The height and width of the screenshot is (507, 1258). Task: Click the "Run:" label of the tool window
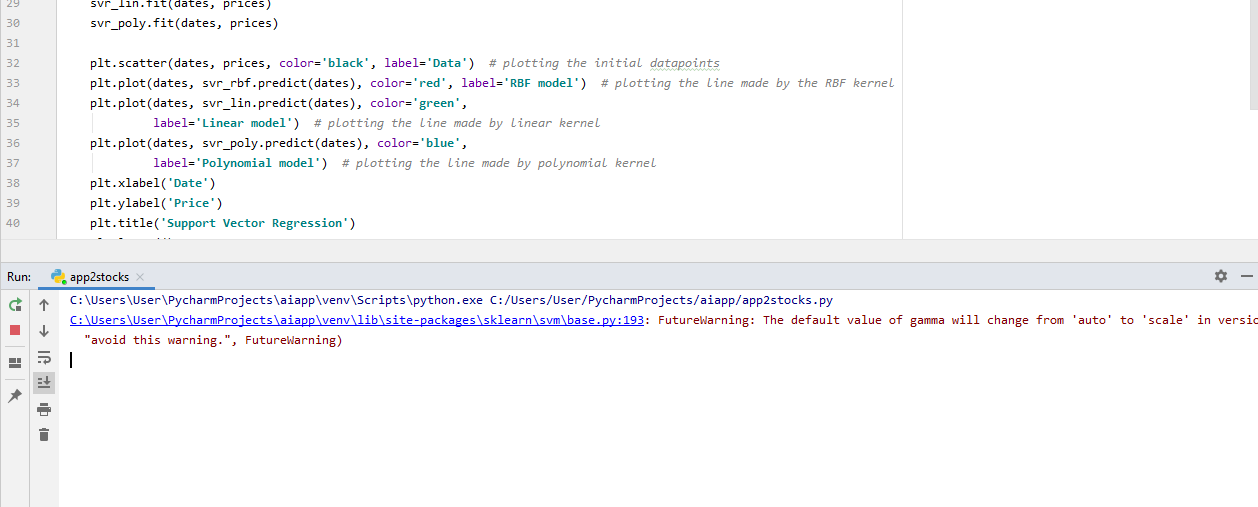(x=18, y=277)
